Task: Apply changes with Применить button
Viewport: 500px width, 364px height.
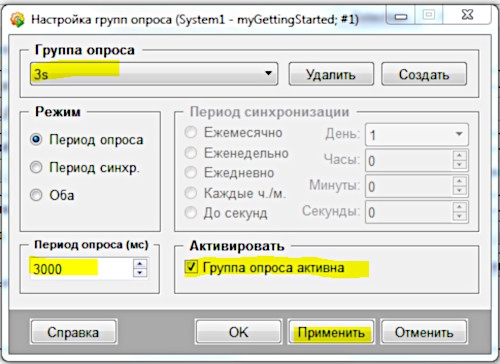Action: 331,332
